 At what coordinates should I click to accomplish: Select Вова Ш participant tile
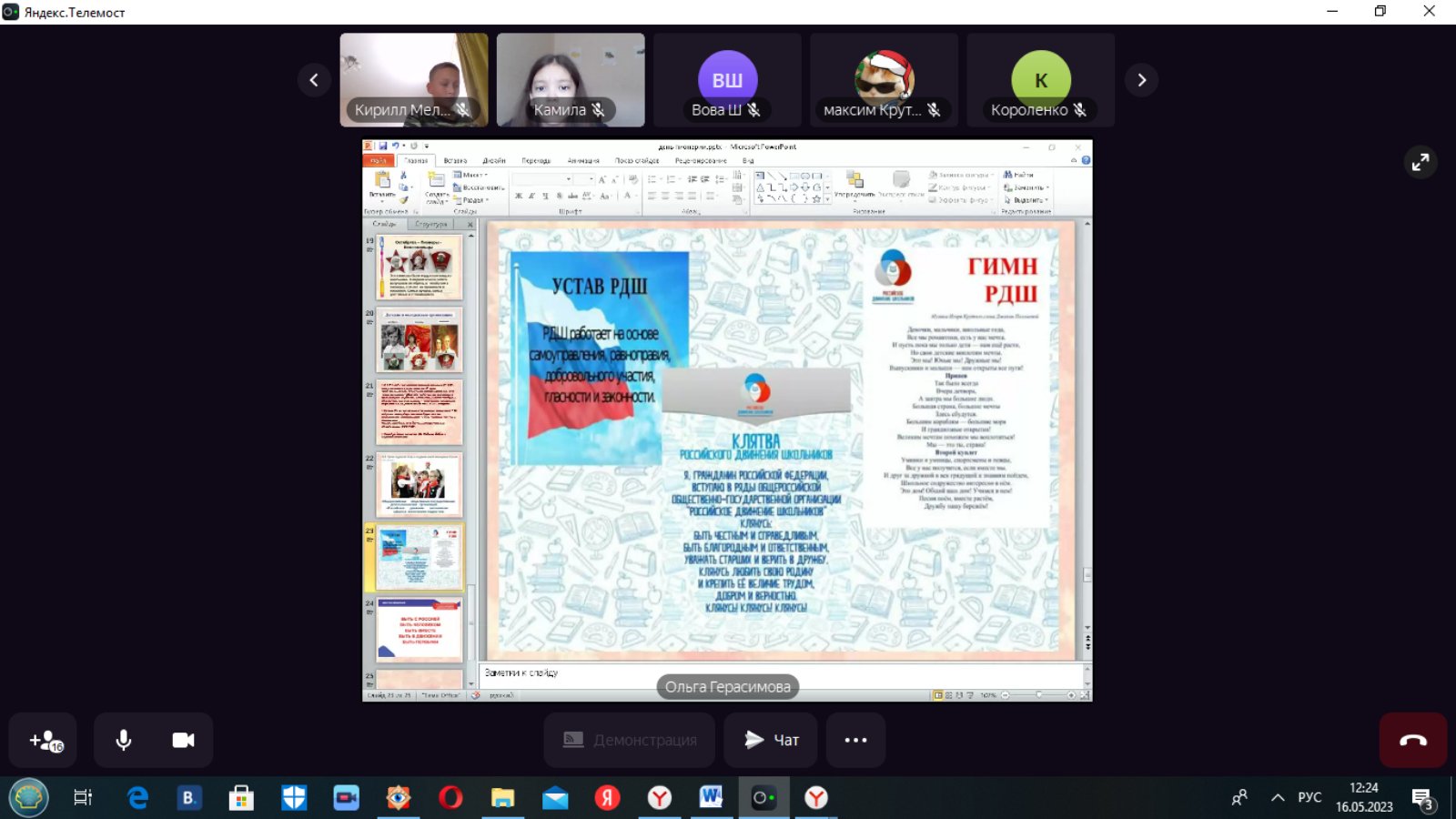(727, 80)
